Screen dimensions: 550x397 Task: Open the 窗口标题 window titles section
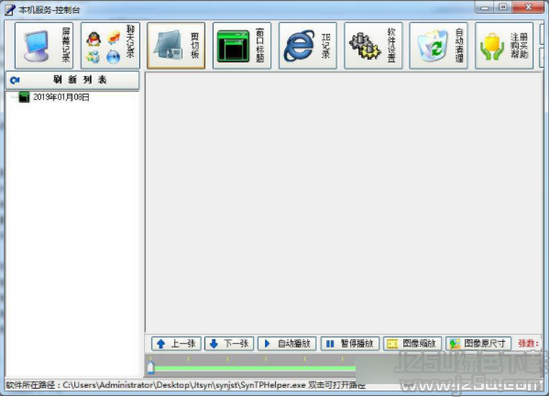click(242, 46)
